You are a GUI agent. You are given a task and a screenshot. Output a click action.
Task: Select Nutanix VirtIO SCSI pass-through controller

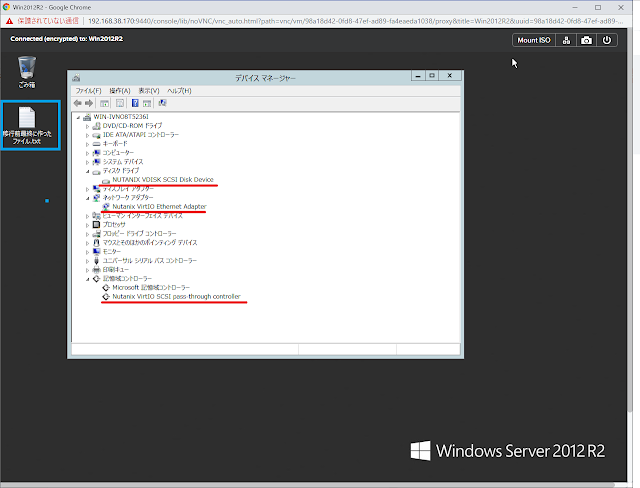coord(176,297)
